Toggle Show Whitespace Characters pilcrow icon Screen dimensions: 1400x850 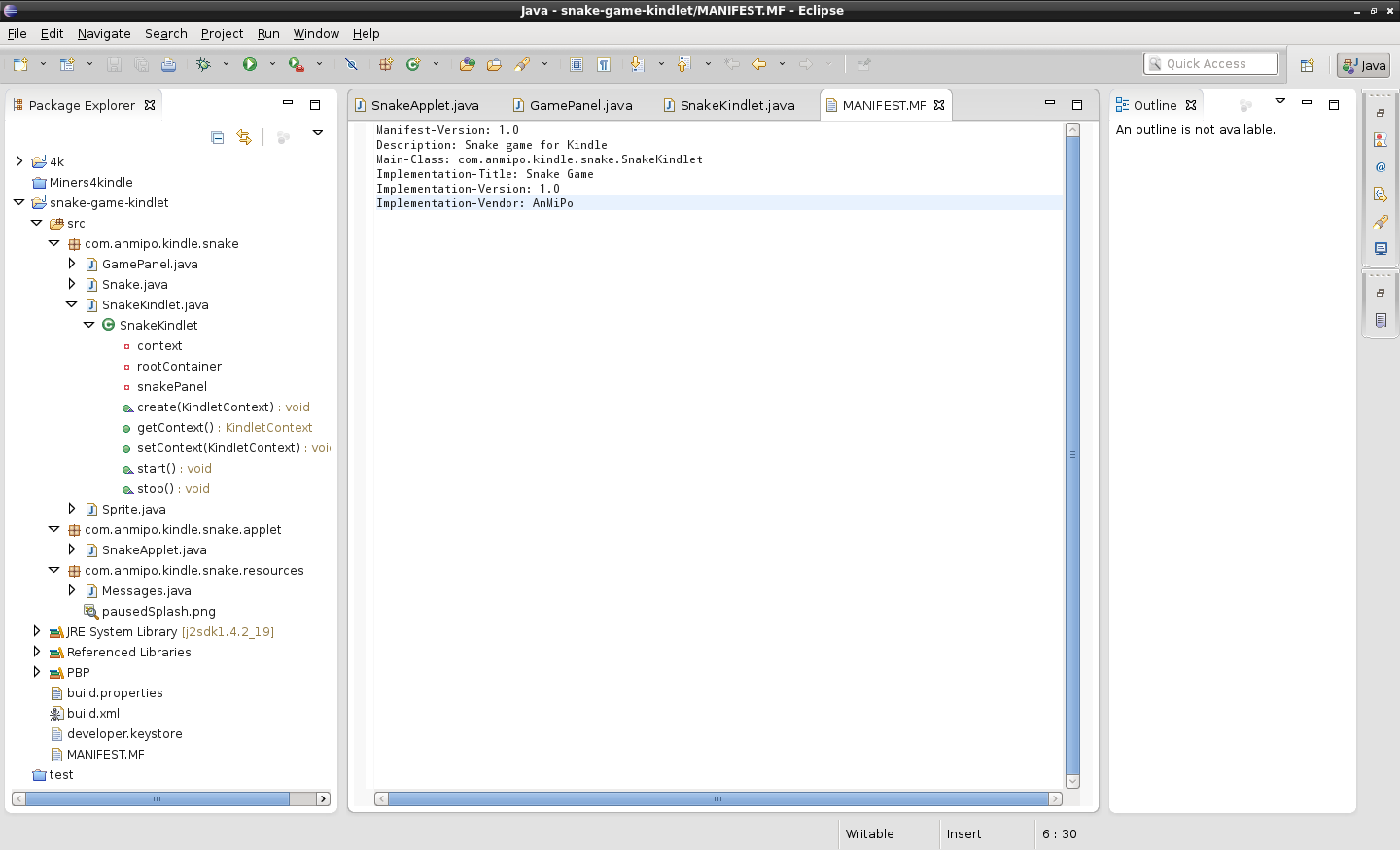604,64
